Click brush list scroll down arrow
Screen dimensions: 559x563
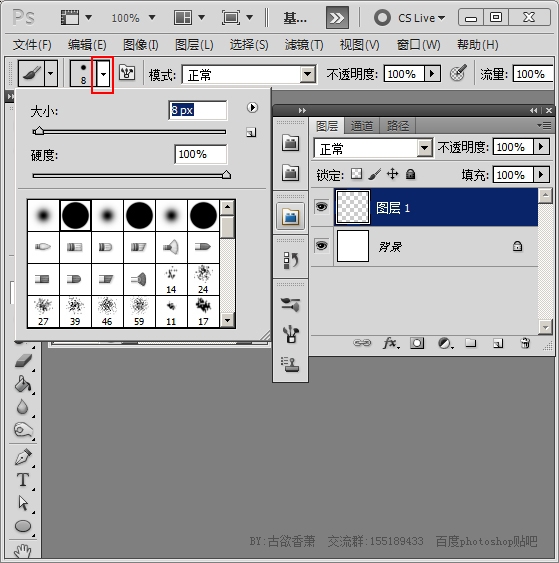click(x=228, y=320)
